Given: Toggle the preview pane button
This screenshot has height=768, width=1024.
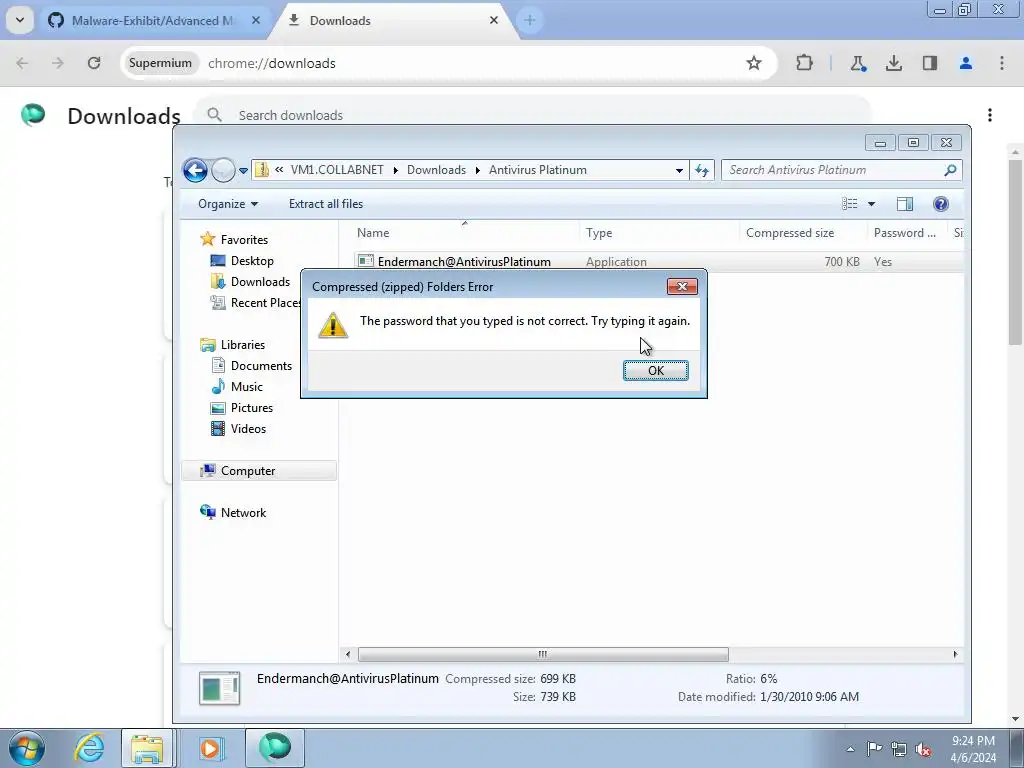Looking at the screenshot, I should coord(904,204).
